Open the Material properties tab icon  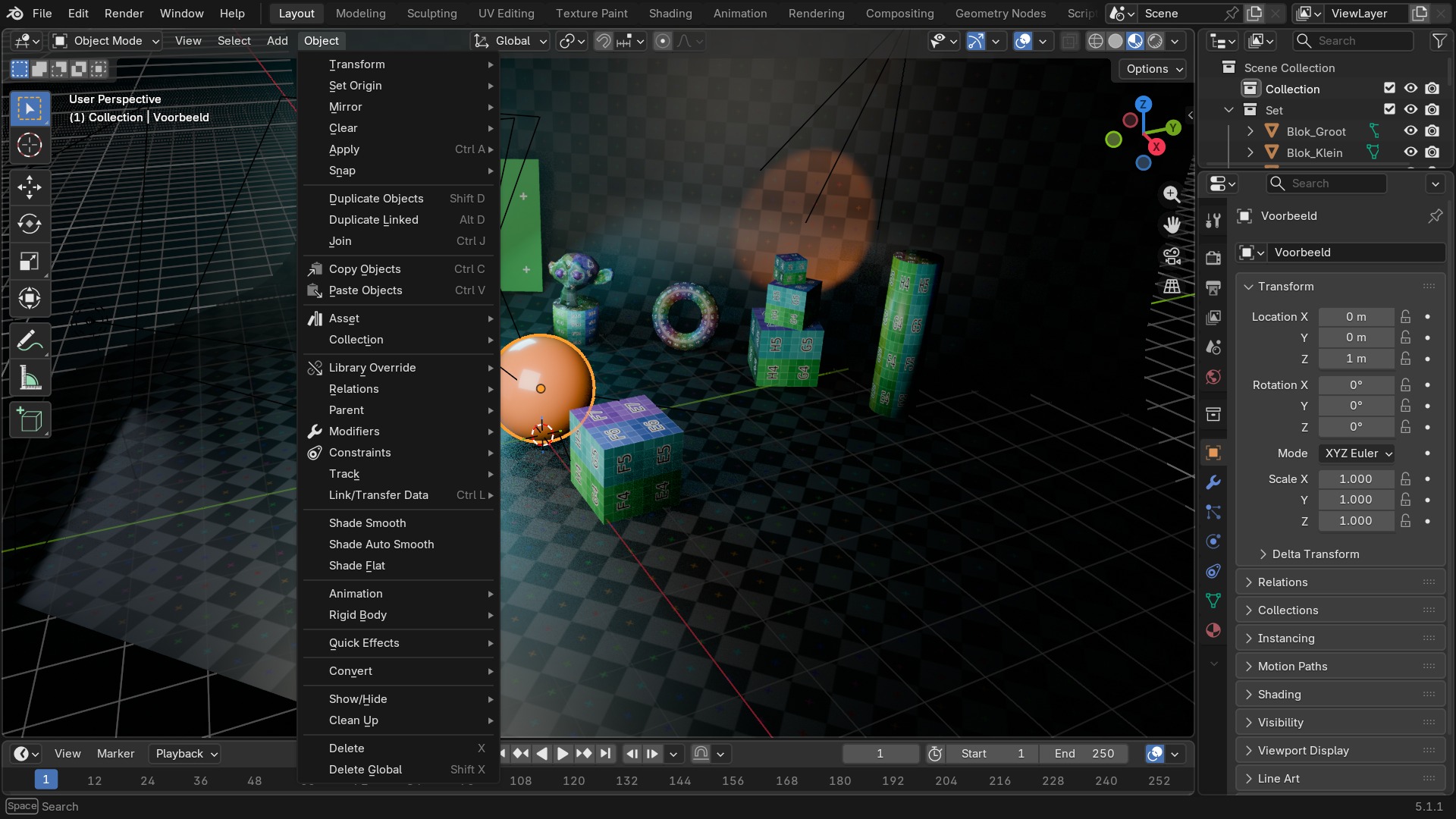(1213, 630)
